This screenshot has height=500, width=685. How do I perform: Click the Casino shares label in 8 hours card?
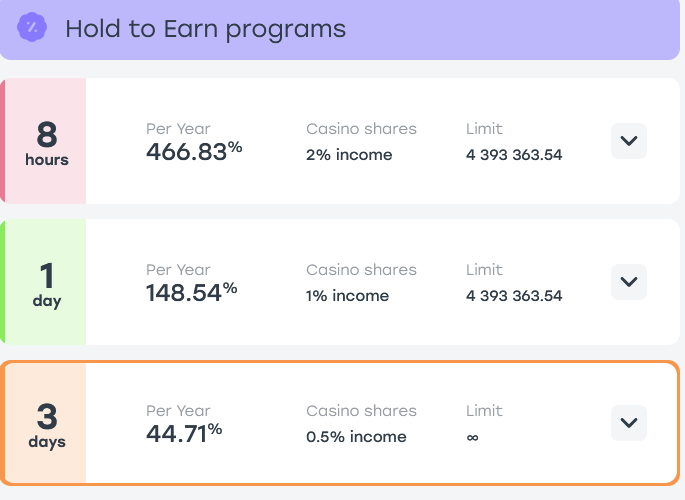pyautogui.click(x=361, y=129)
